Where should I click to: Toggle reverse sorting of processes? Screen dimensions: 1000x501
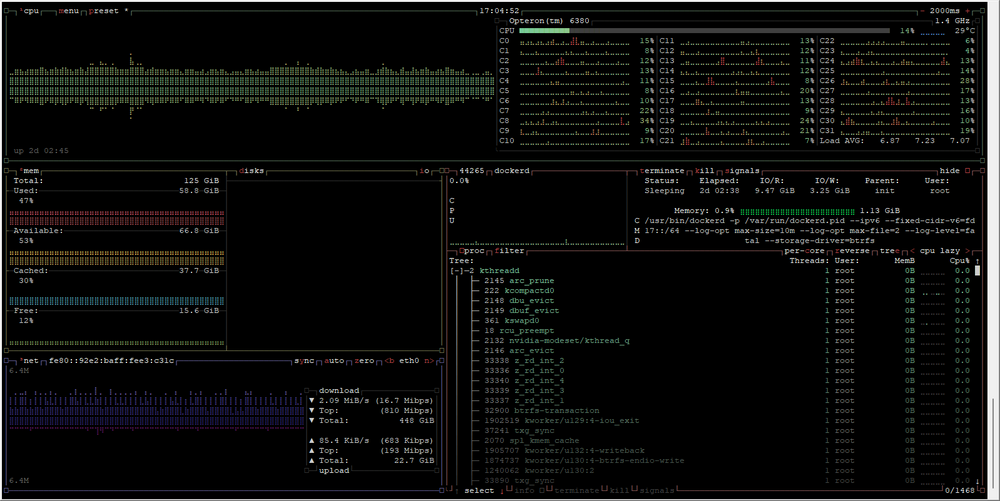coord(849,251)
